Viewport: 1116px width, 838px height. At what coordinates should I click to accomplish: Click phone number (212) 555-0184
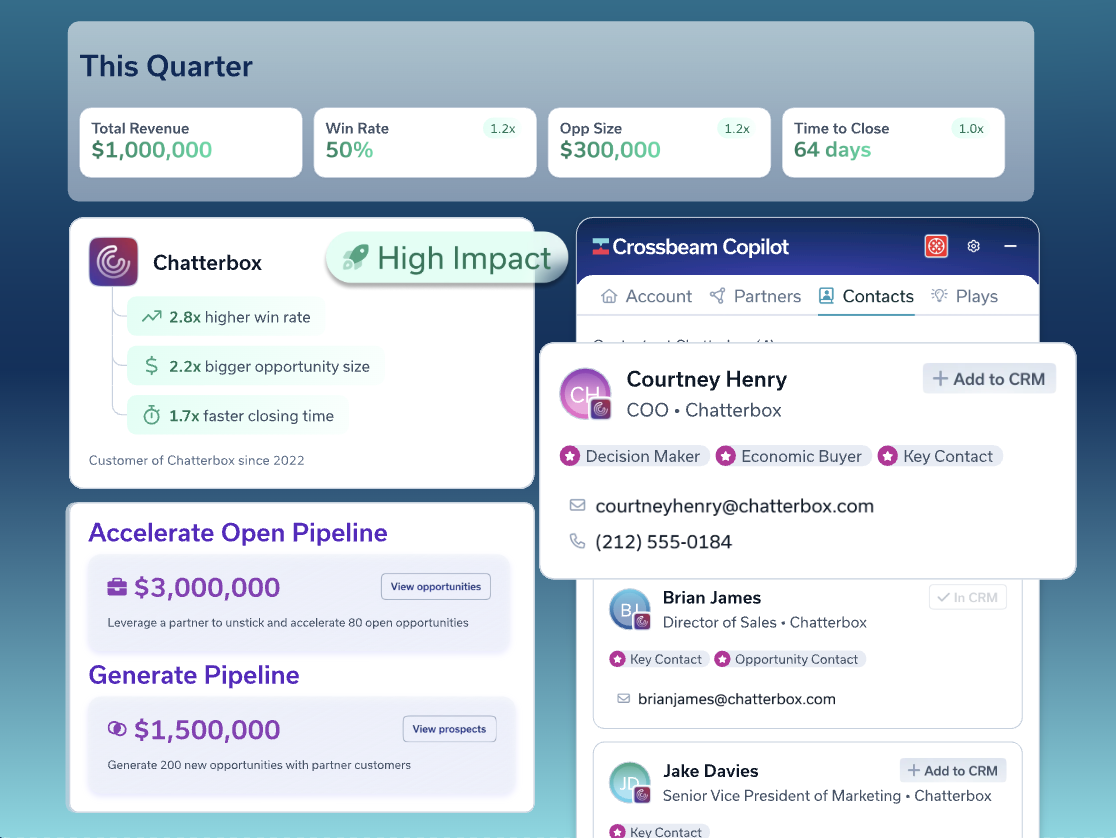click(x=663, y=542)
